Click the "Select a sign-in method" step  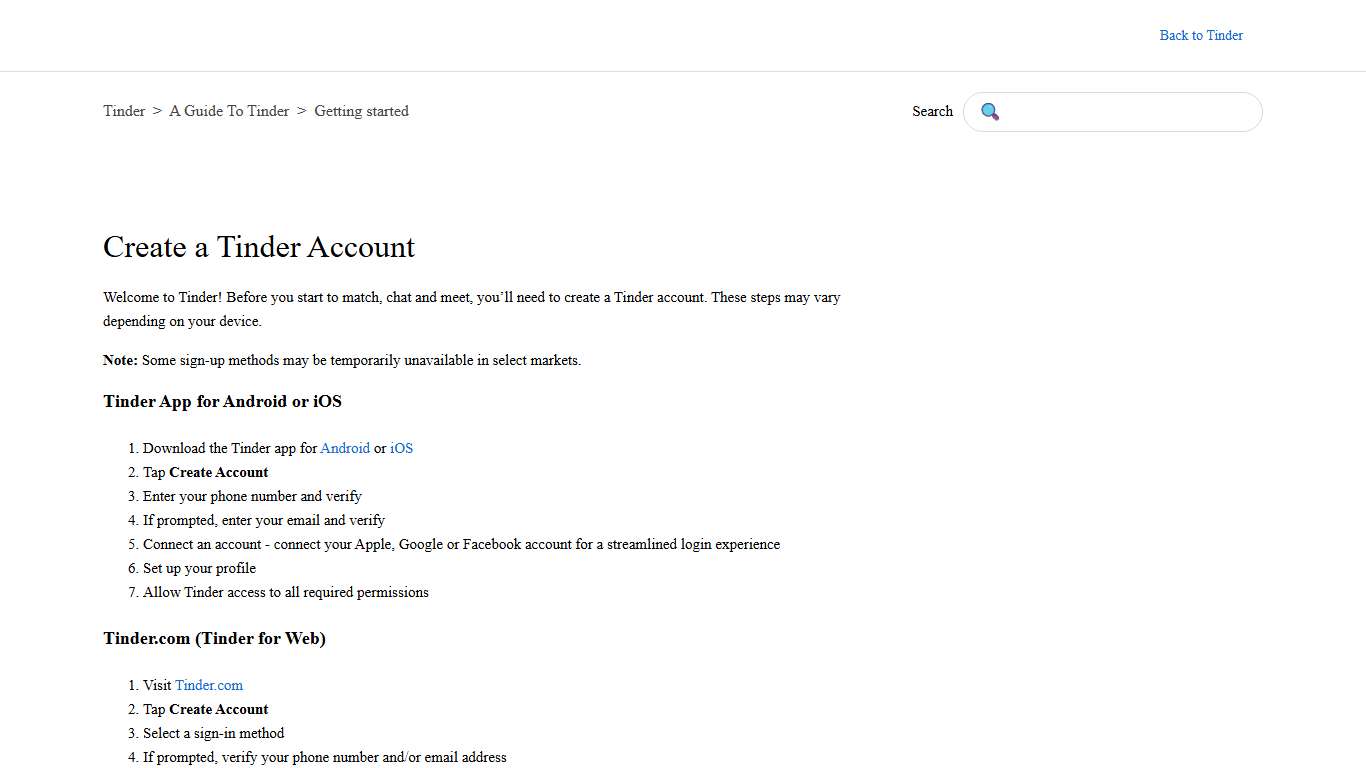[213, 733]
